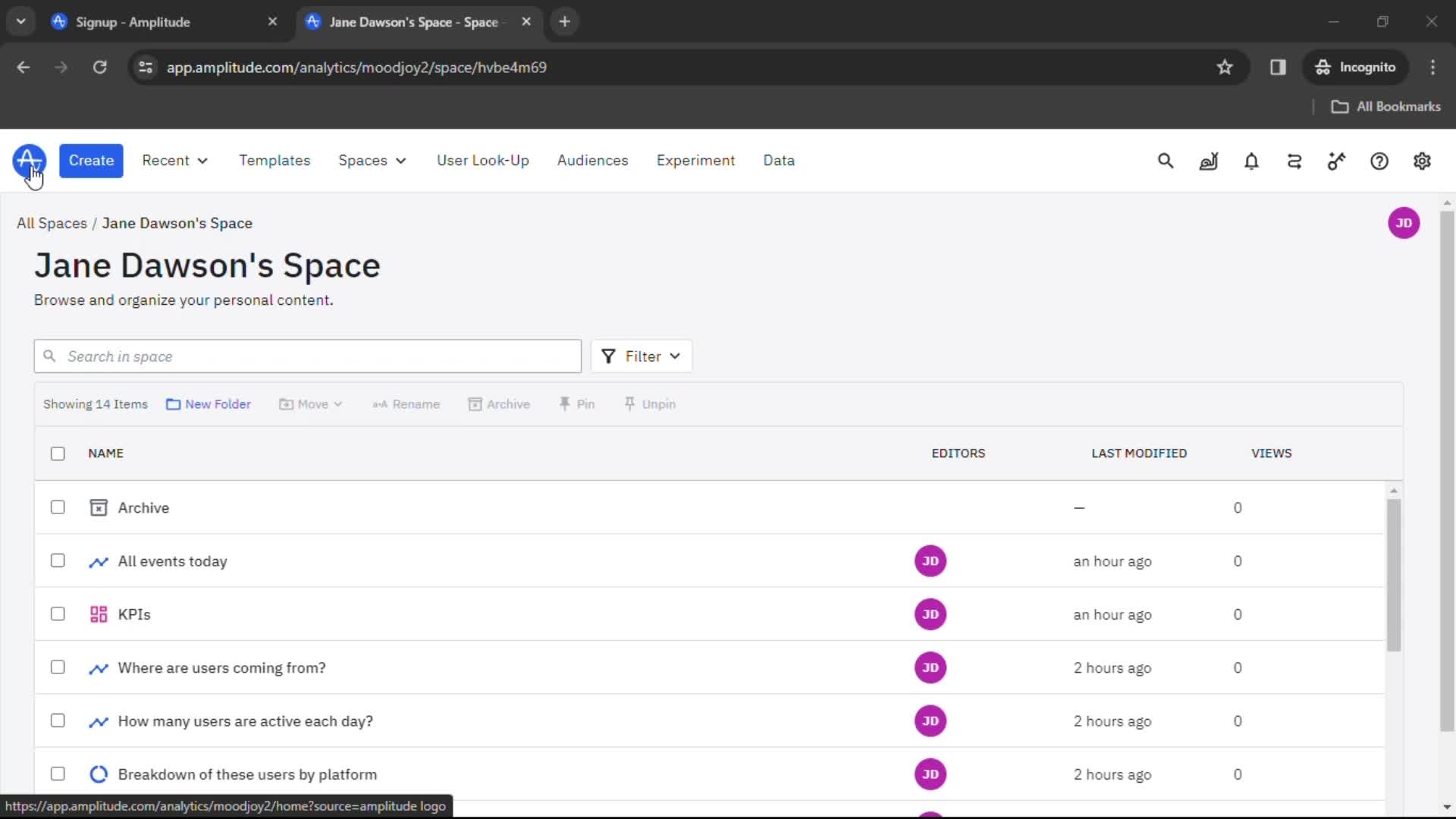Click chart icon for Where are users coming from
Screen dimensions: 1456x819
[x=99, y=668]
